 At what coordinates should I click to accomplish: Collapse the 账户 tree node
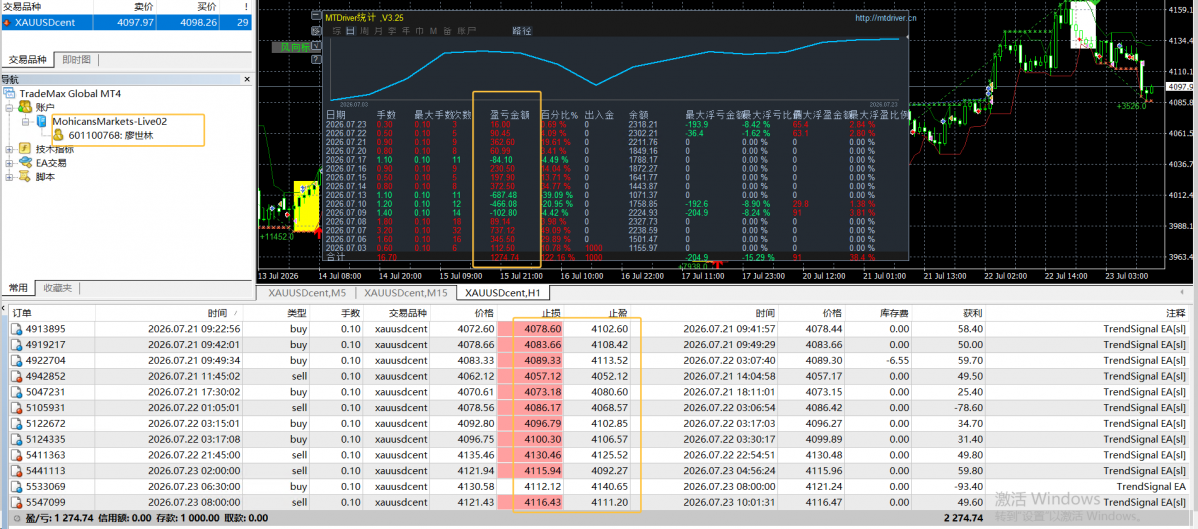pos(8,108)
